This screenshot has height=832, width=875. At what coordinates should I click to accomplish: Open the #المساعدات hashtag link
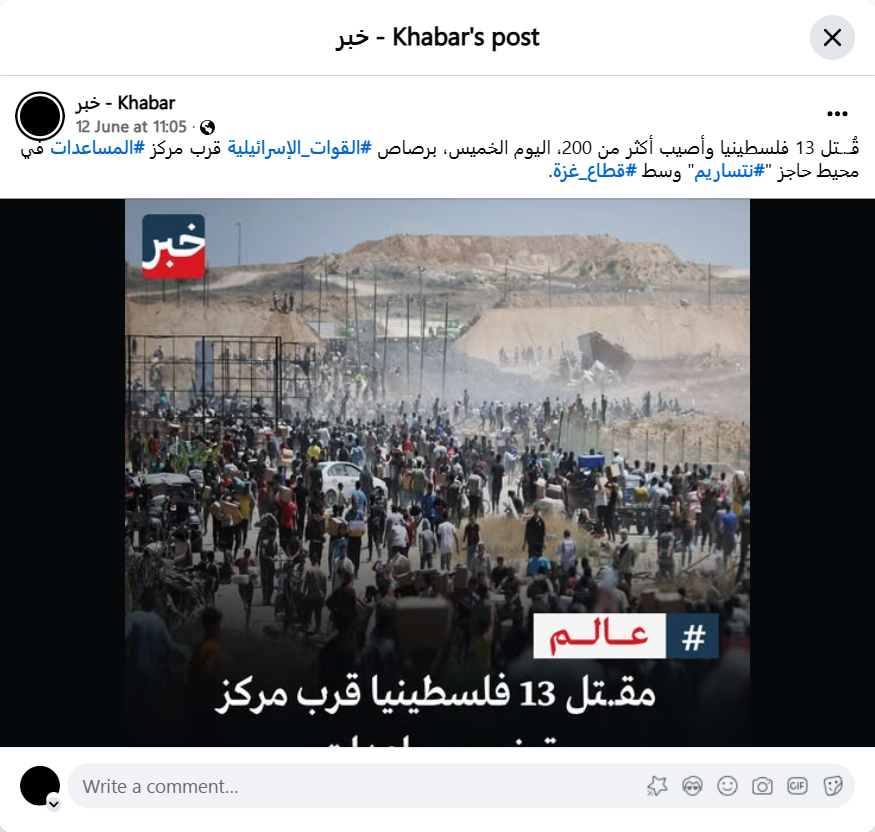tap(98, 148)
